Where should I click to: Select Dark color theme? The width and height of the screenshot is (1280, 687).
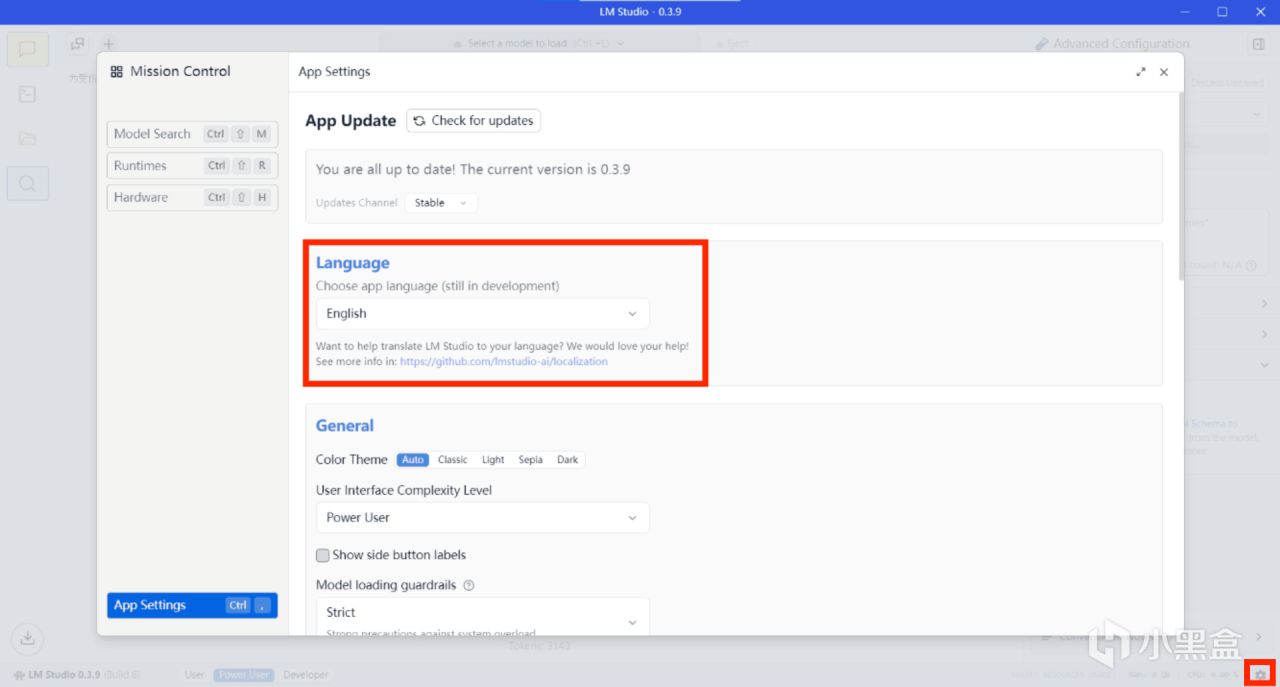(x=568, y=460)
